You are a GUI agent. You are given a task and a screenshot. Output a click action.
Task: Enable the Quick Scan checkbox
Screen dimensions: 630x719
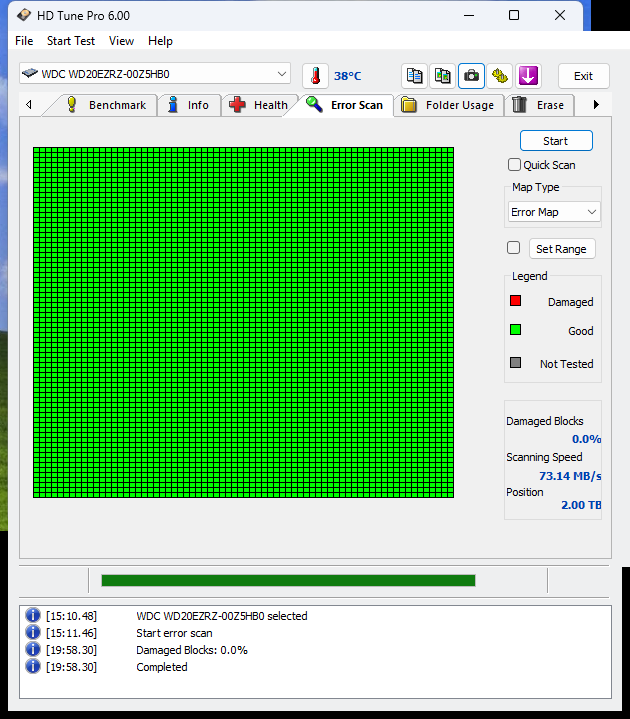click(x=514, y=165)
